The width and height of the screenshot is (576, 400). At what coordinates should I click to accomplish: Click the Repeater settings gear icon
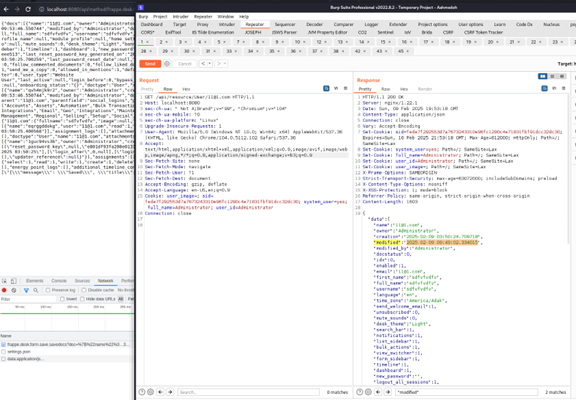[x=167, y=64]
